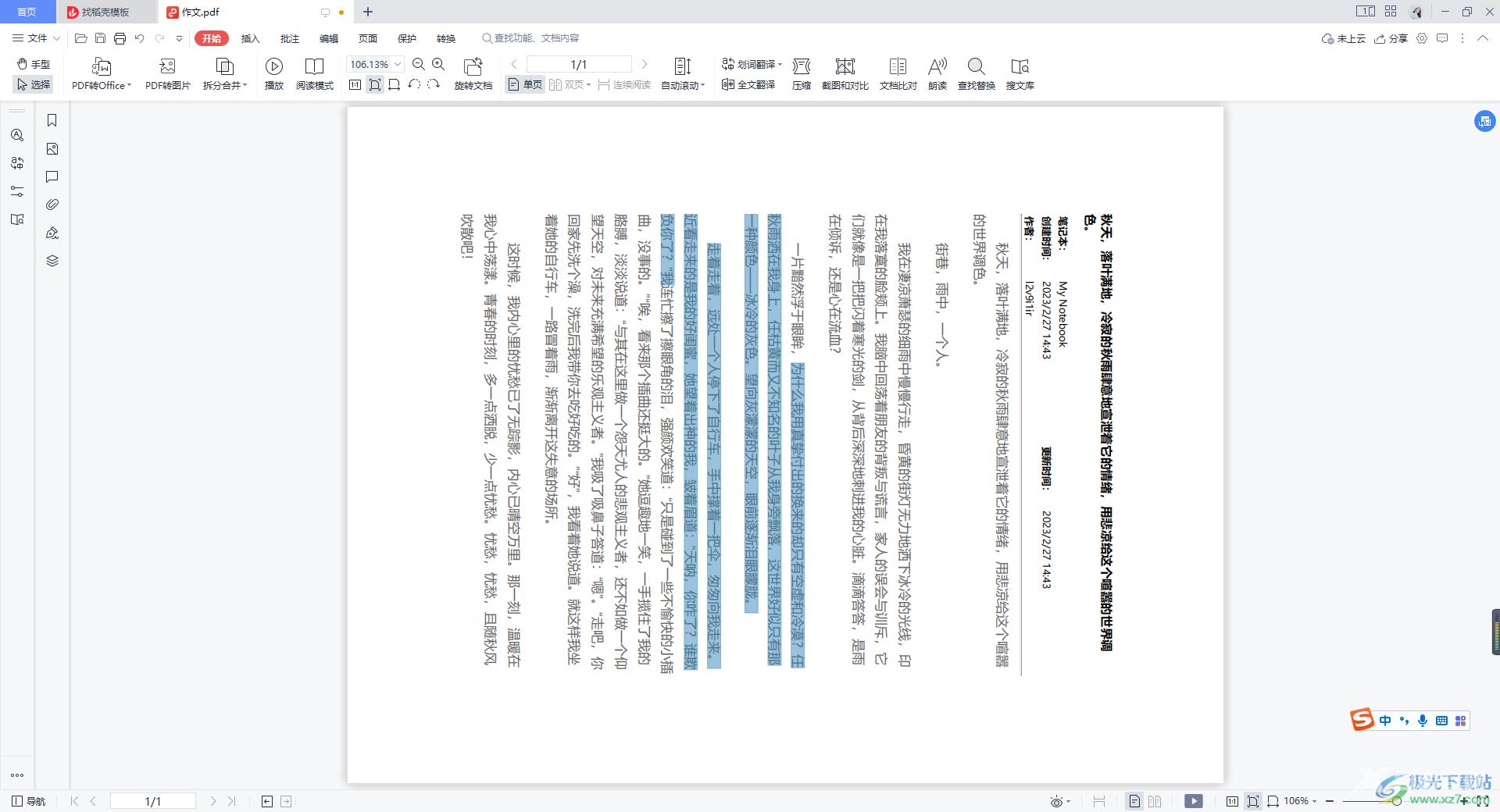This screenshot has width=1500, height=812.
Task: Switch to the 找稻壳模板 window tab
Action: tap(106, 12)
